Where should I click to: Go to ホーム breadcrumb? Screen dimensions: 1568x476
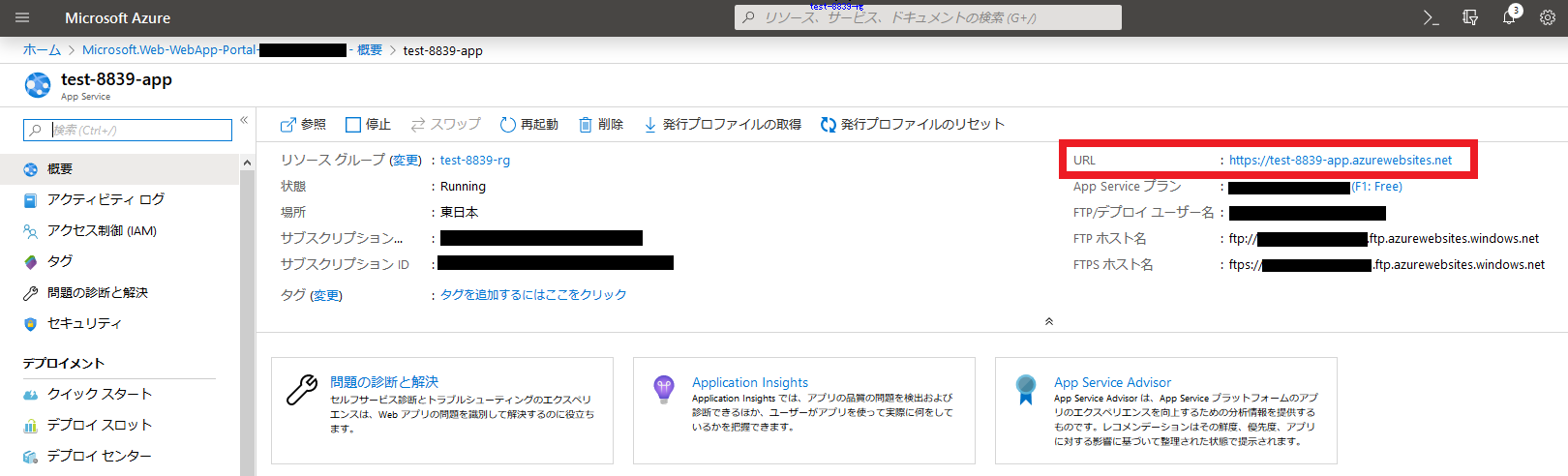[x=42, y=50]
